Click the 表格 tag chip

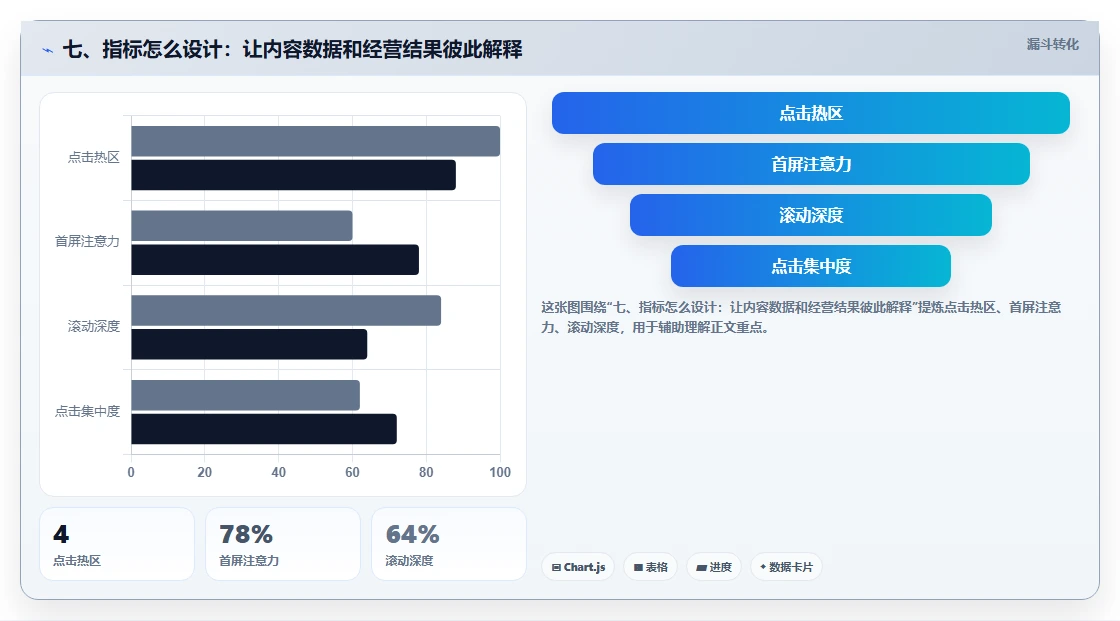(x=651, y=567)
